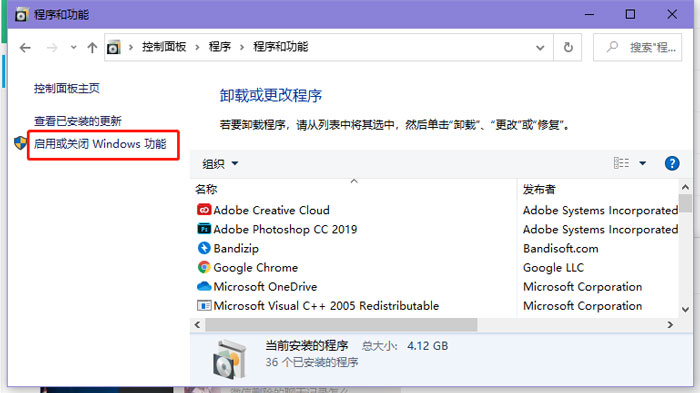
Task: Select the Google Chrome icon
Action: 204,267
